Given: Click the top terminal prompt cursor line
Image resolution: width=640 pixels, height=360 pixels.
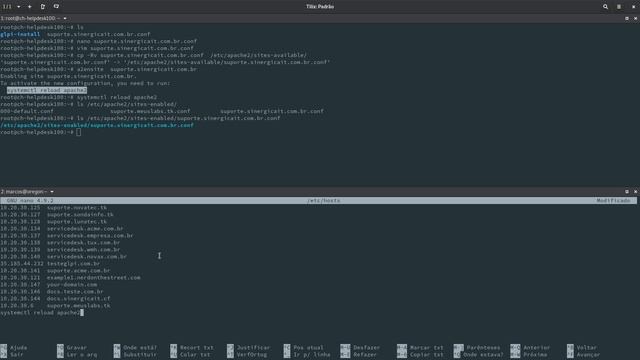Looking at the screenshot, I should (x=40, y=132).
